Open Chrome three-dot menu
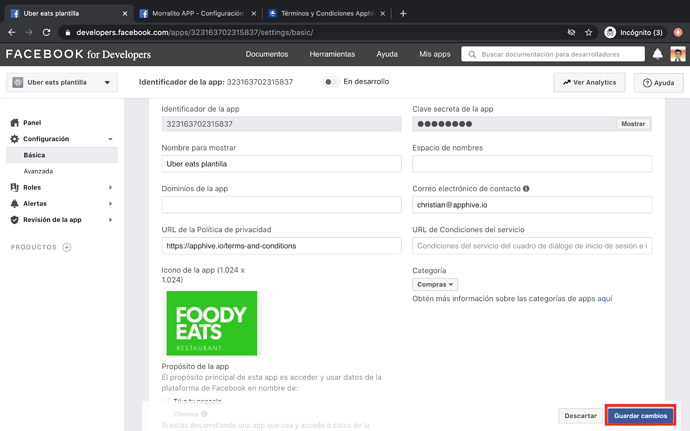 pos(677,32)
